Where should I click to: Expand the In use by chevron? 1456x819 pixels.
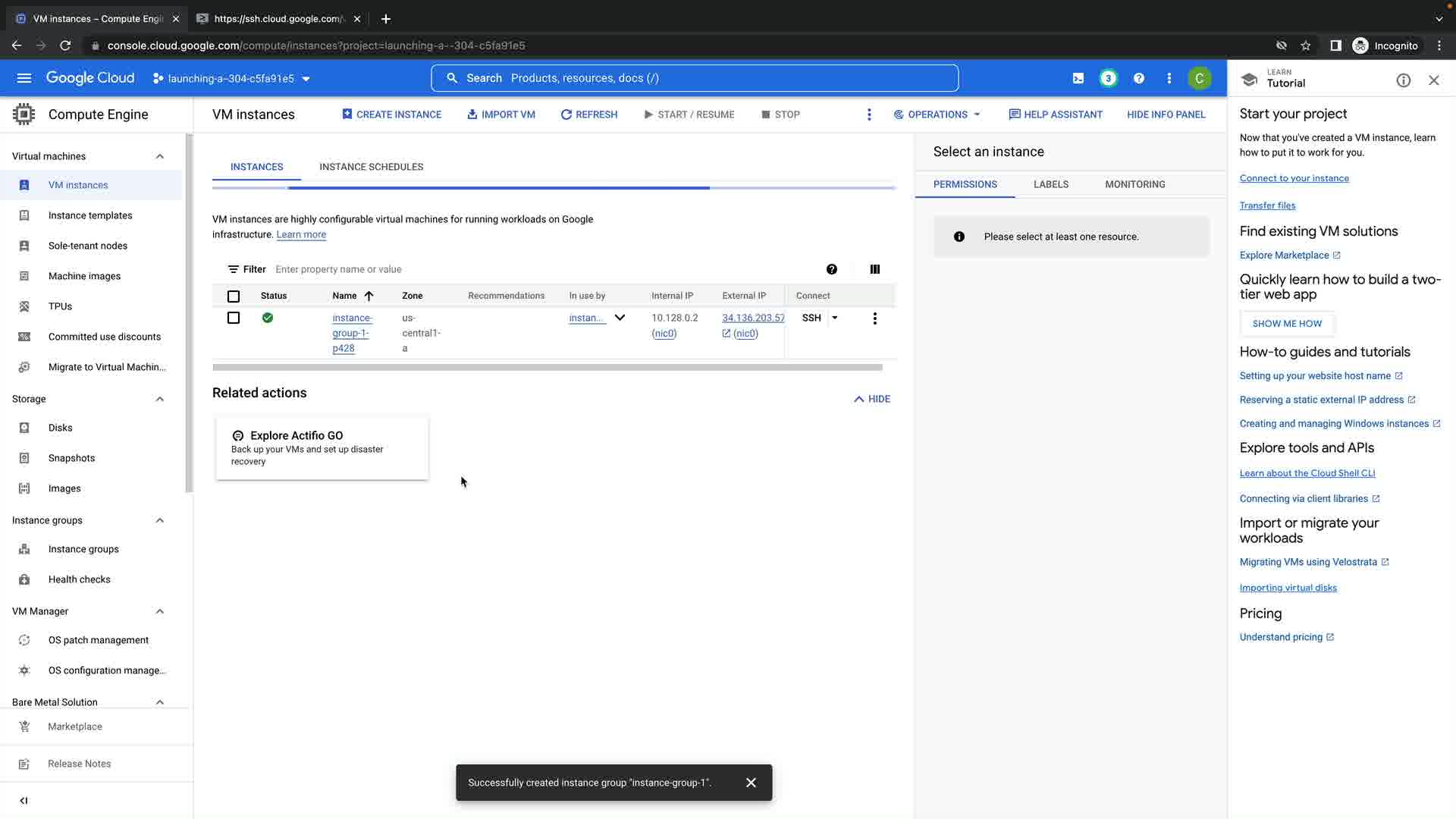coord(620,318)
